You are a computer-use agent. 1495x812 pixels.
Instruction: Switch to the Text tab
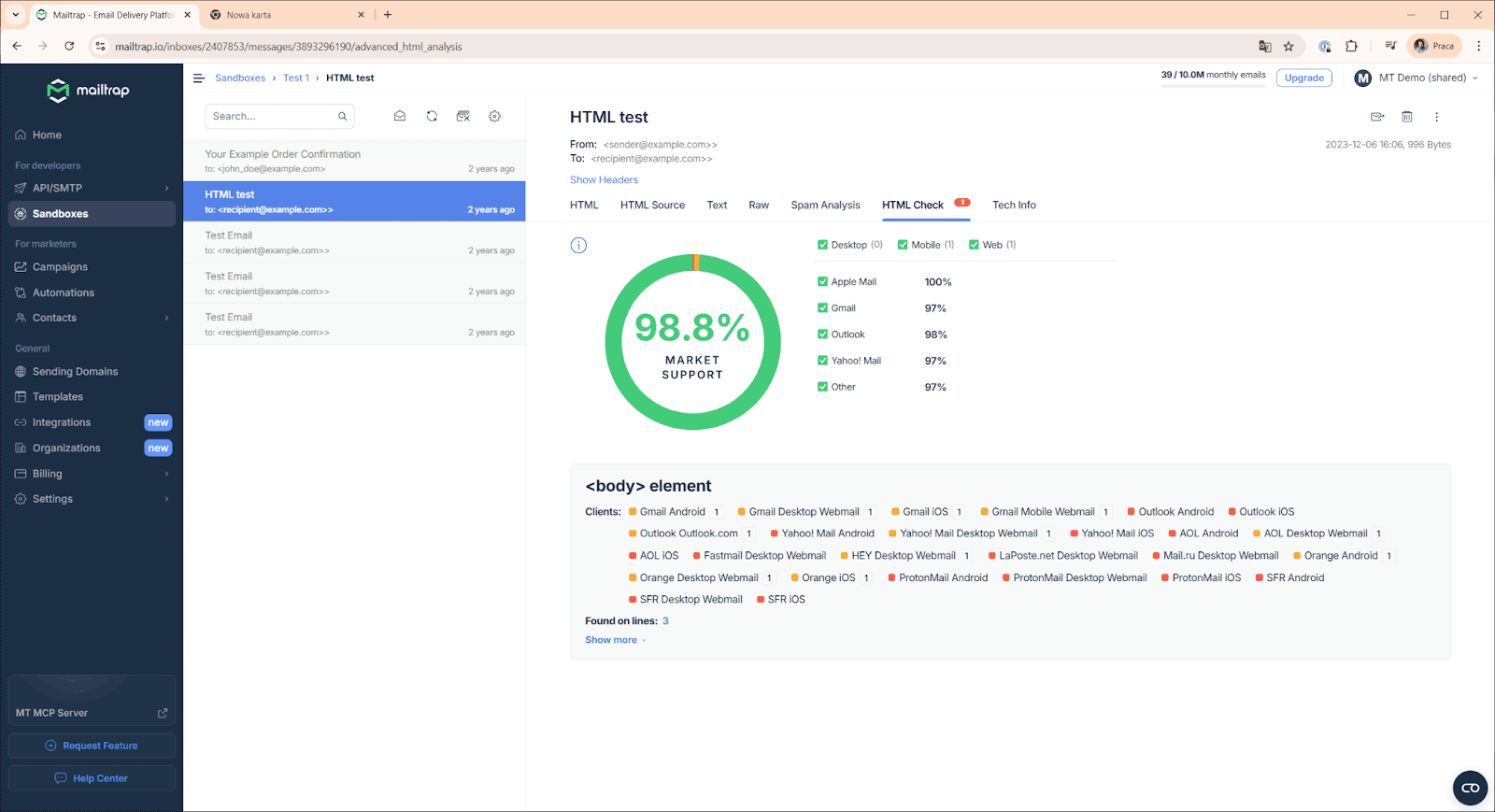pos(717,205)
